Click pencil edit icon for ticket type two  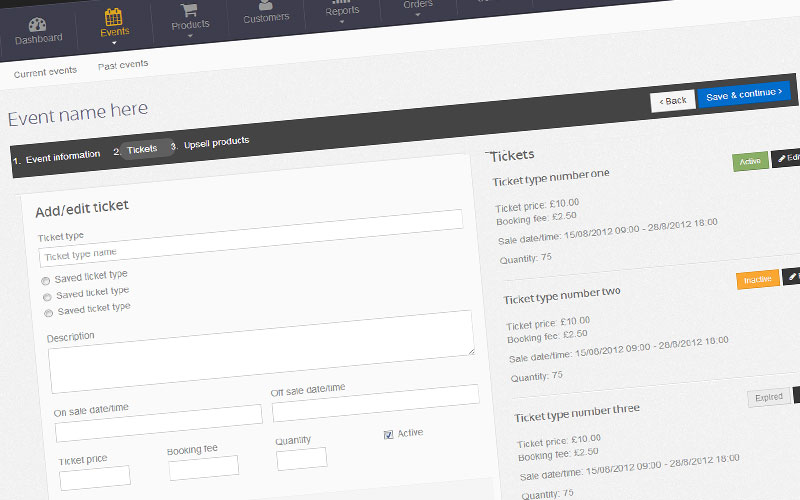coord(794,274)
